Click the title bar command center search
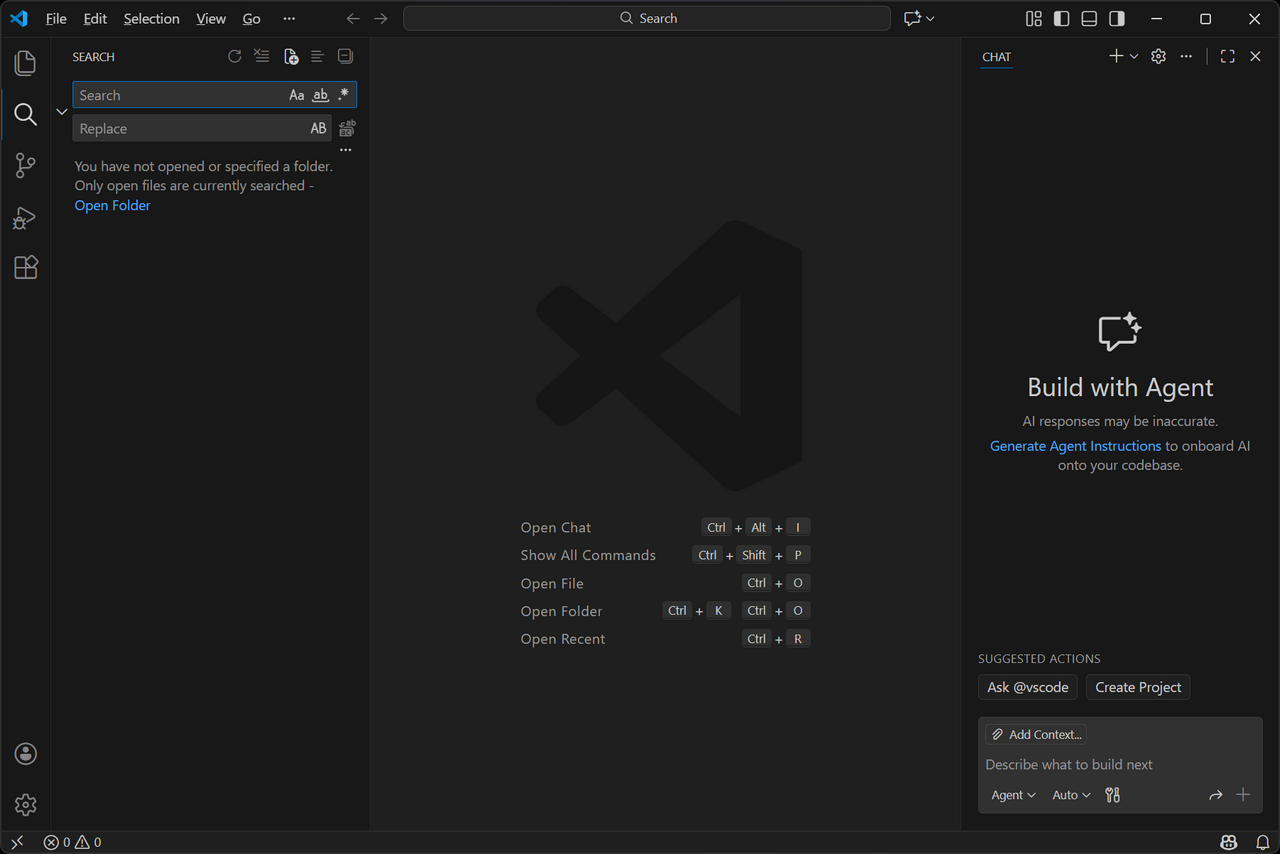 647,18
